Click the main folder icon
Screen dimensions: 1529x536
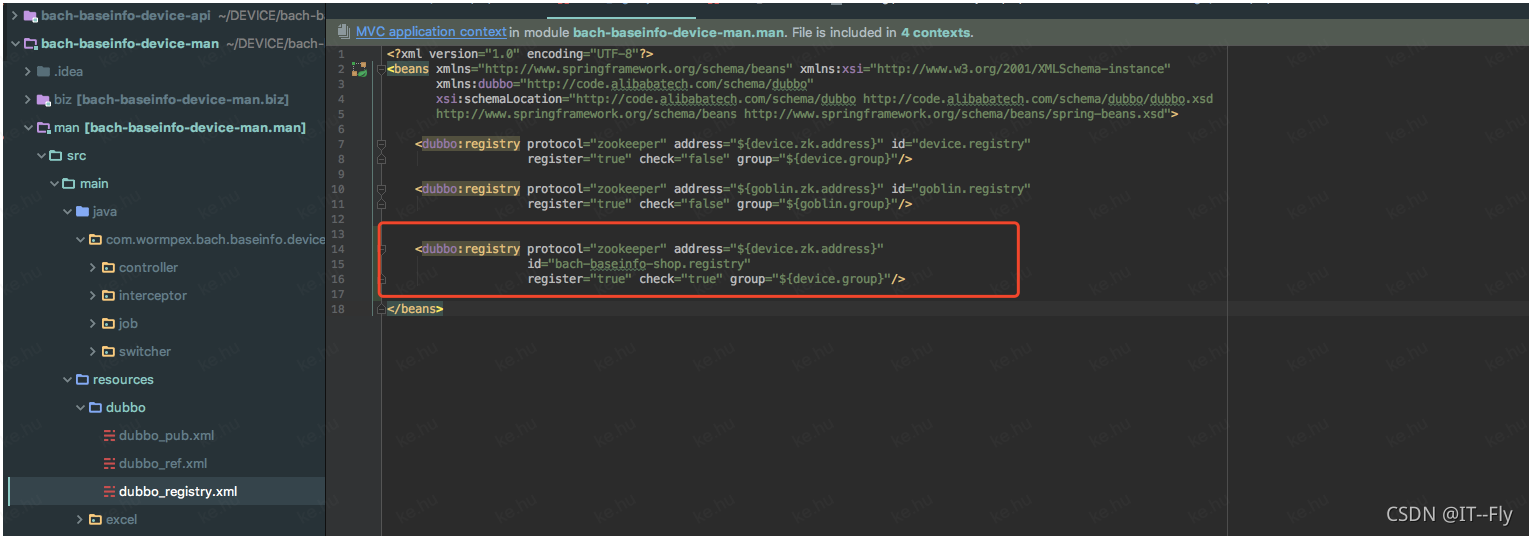point(68,184)
